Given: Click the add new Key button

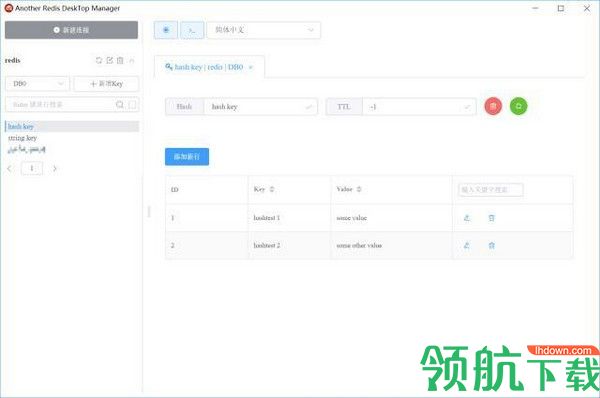Looking at the screenshot, I should pos(106,83).
